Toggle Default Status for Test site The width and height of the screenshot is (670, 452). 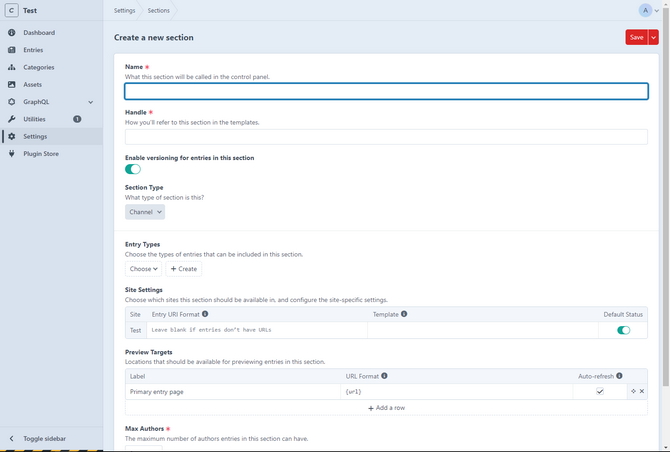(x=623, y=330)
